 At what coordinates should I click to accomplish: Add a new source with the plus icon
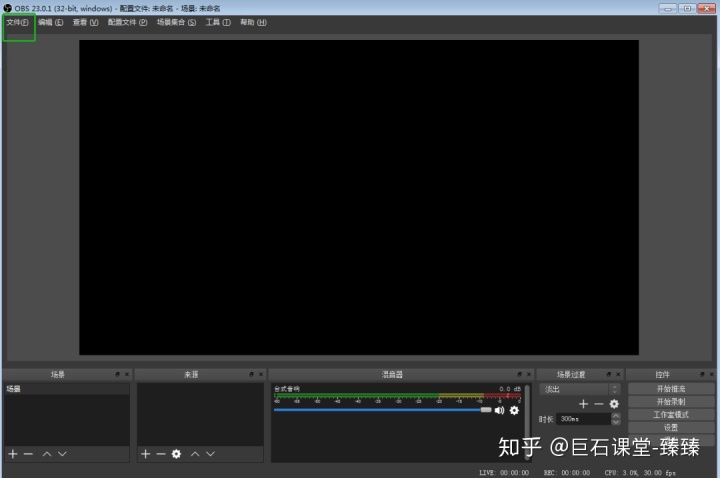tap(146, 454)
